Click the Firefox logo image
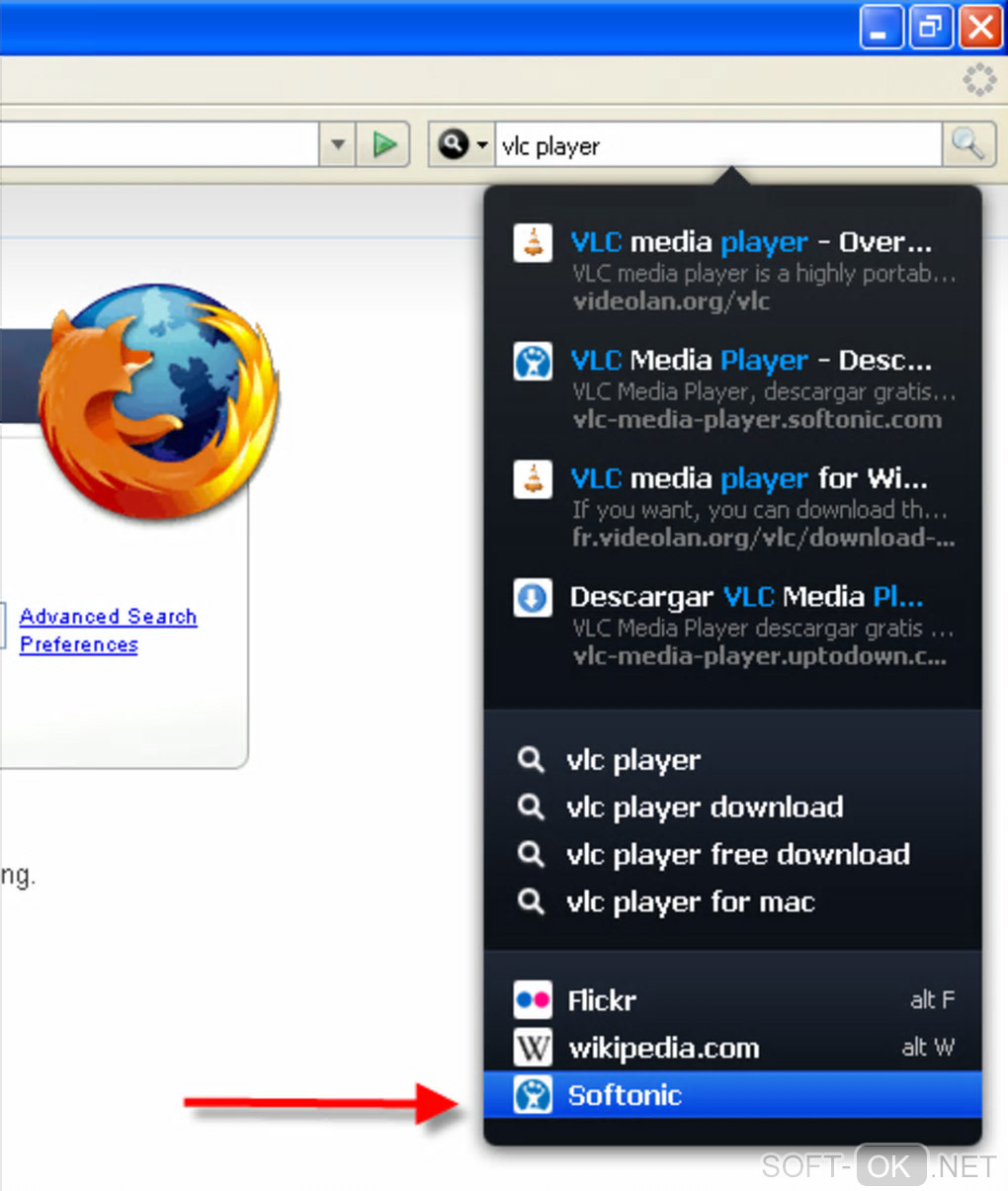The width and height of the screenshot is (1008, 1191). click(158, 401)
